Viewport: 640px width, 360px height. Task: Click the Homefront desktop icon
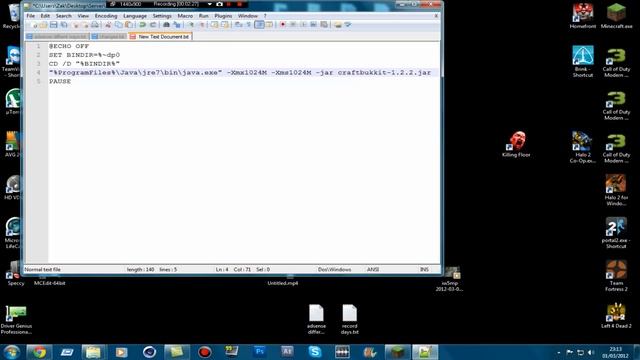tap(582, 16)
